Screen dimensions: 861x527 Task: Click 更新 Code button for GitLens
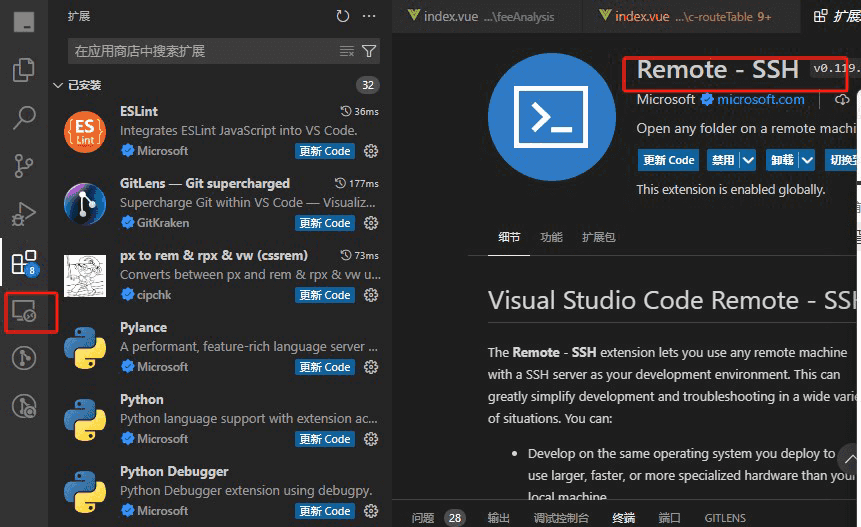[x=325, y=223]
